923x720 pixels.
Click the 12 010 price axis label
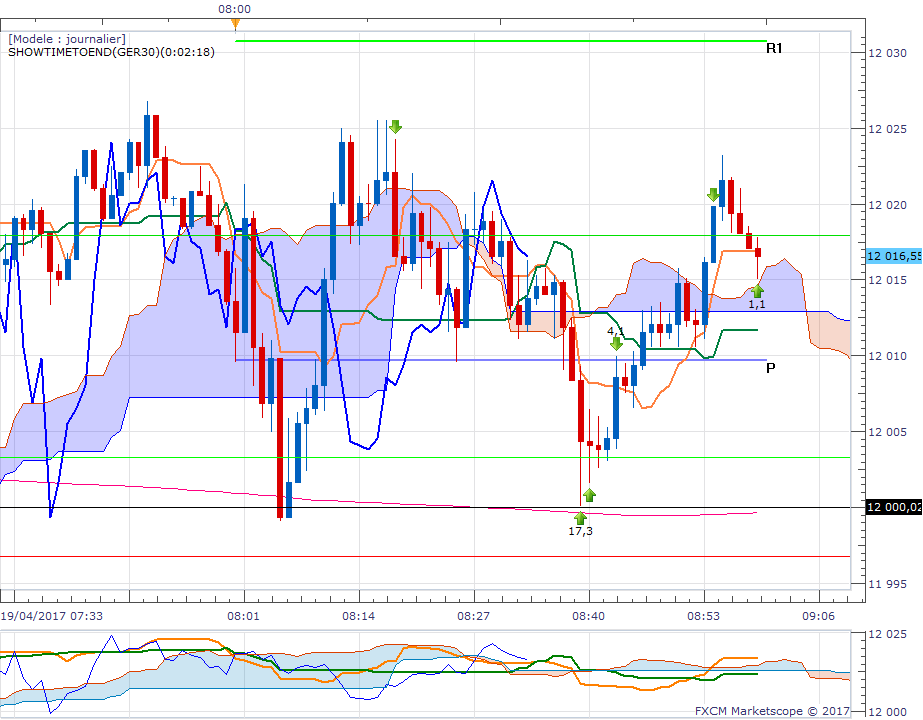888,356
